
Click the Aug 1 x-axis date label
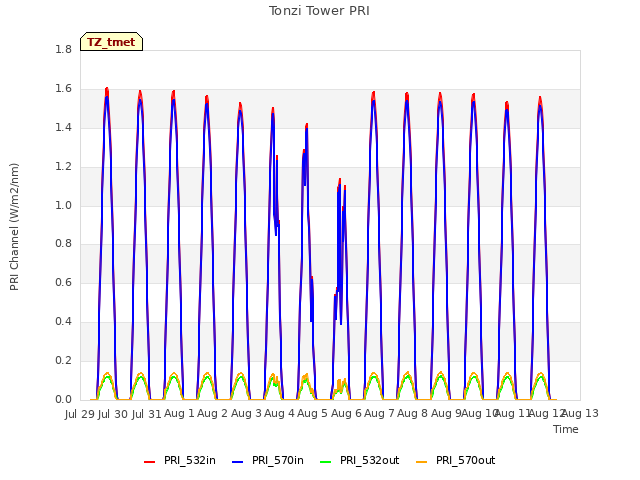(x=180, y=414)
